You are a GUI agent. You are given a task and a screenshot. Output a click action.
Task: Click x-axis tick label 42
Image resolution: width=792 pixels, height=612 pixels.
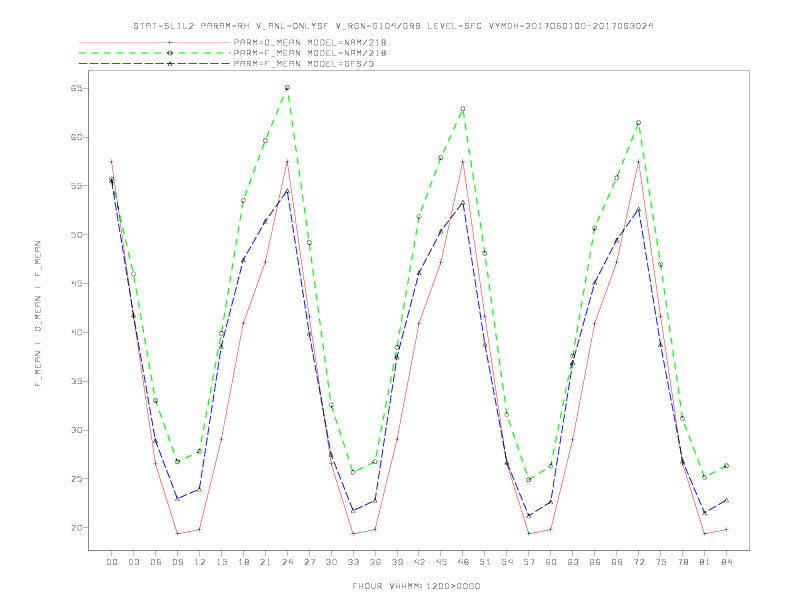[x=419, y=562]
